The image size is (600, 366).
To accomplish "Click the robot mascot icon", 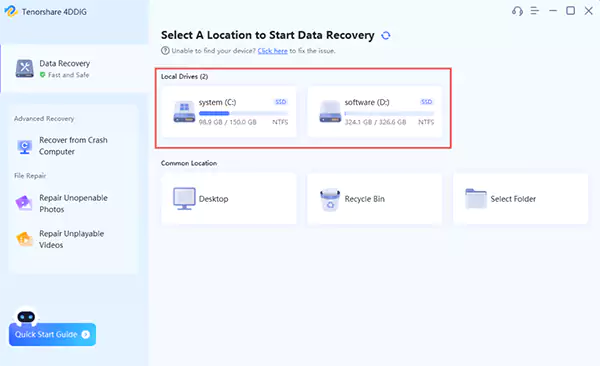I will point(26,317).
